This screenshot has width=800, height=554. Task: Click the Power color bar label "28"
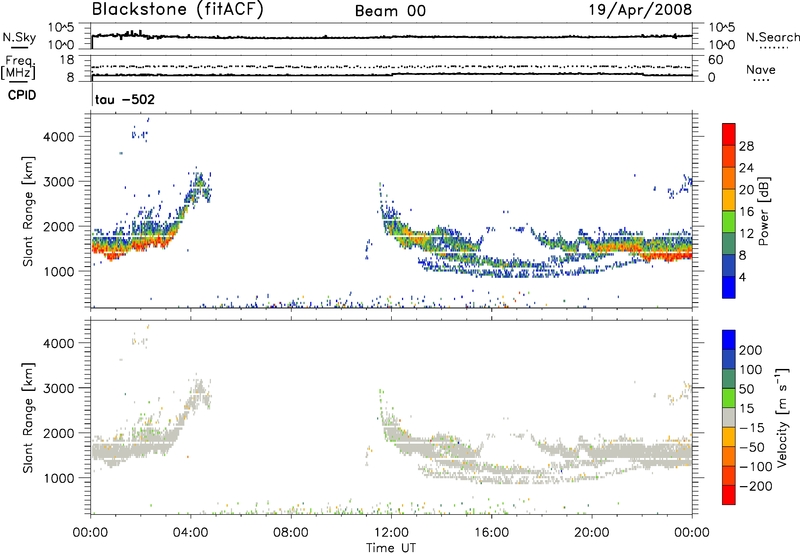click(x=746, y=146)
